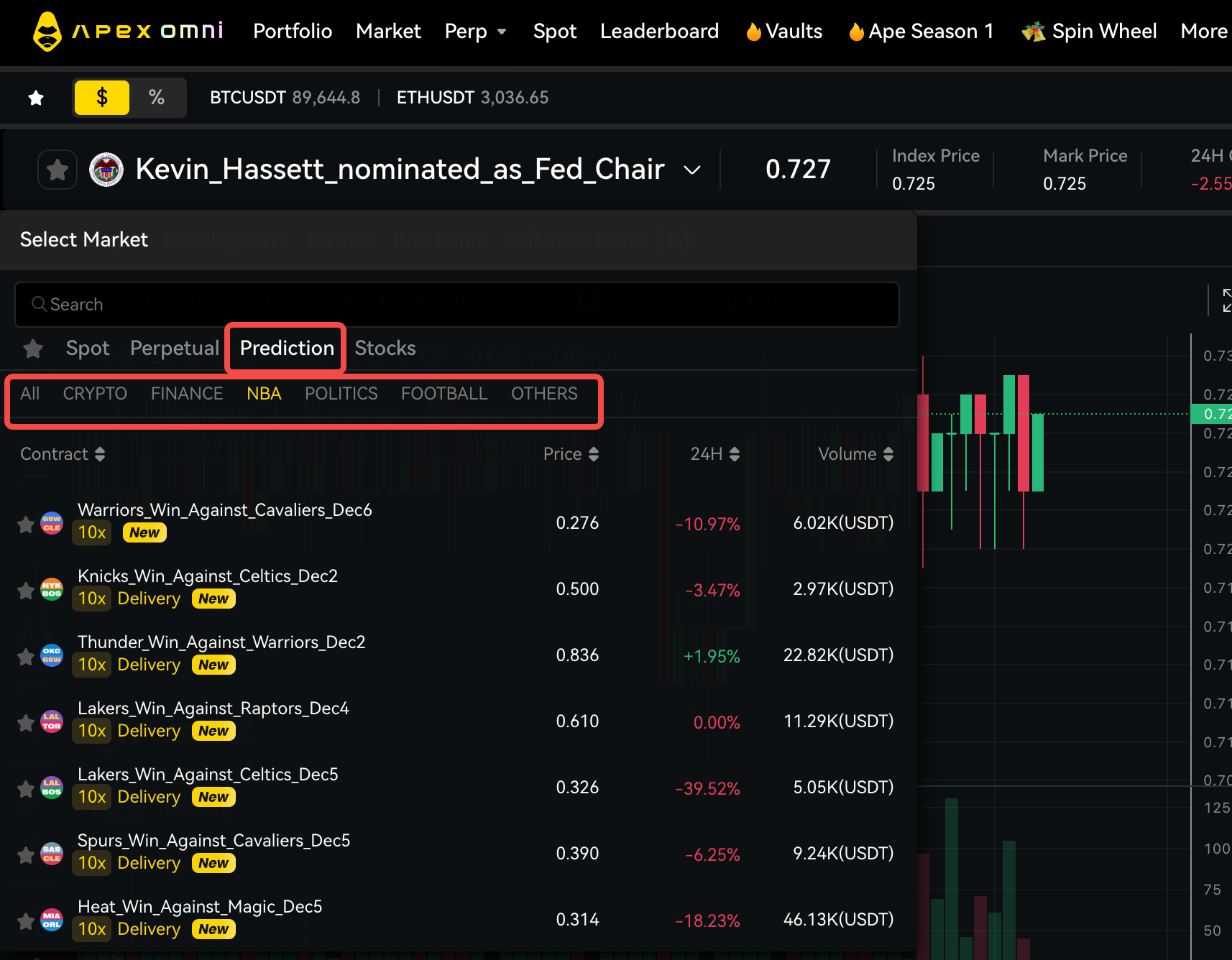Star the Lakers vs Celtics Dec5 contract
The height and width of the screenshot is (960, 1232).
click(x=26, y=789)
